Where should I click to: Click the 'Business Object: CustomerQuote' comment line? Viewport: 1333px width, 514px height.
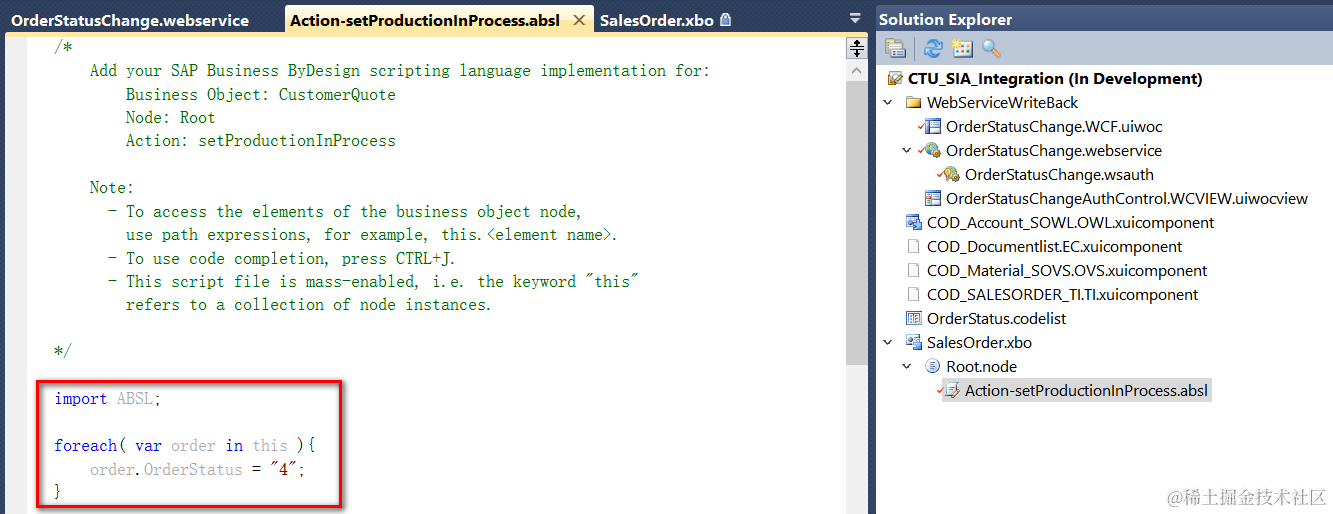pyautogui.click(x=260, y=94)
